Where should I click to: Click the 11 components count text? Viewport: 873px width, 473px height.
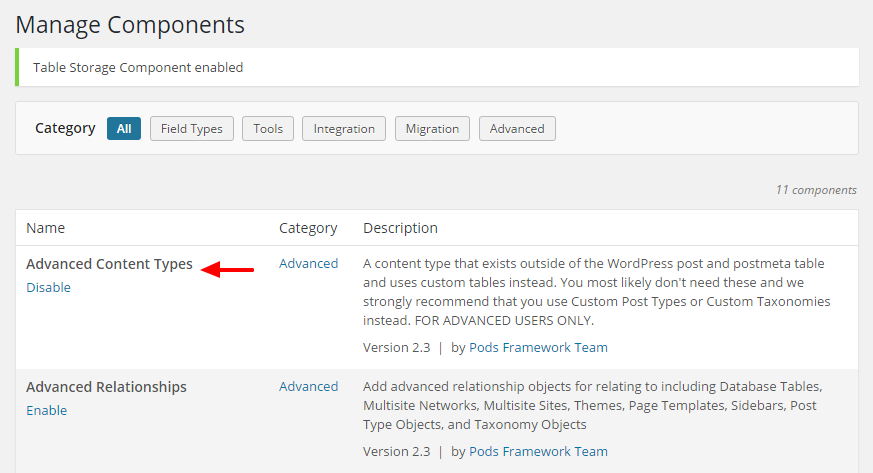(815, 190)
